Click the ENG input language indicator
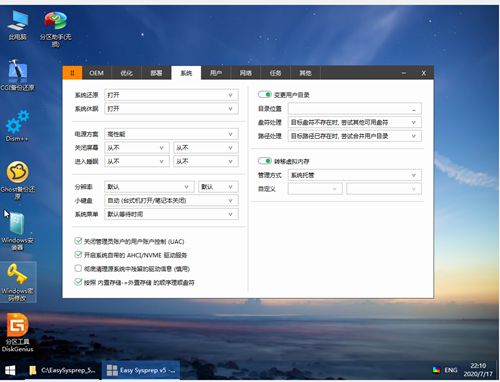Image resolution: width=500 pixels, height=382 pixels. coord(451,370)
